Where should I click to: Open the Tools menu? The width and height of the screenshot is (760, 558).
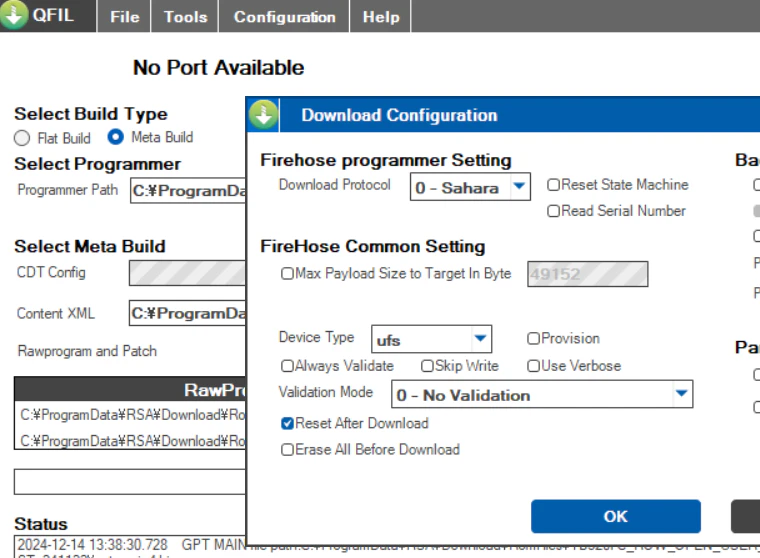(185, 17)
